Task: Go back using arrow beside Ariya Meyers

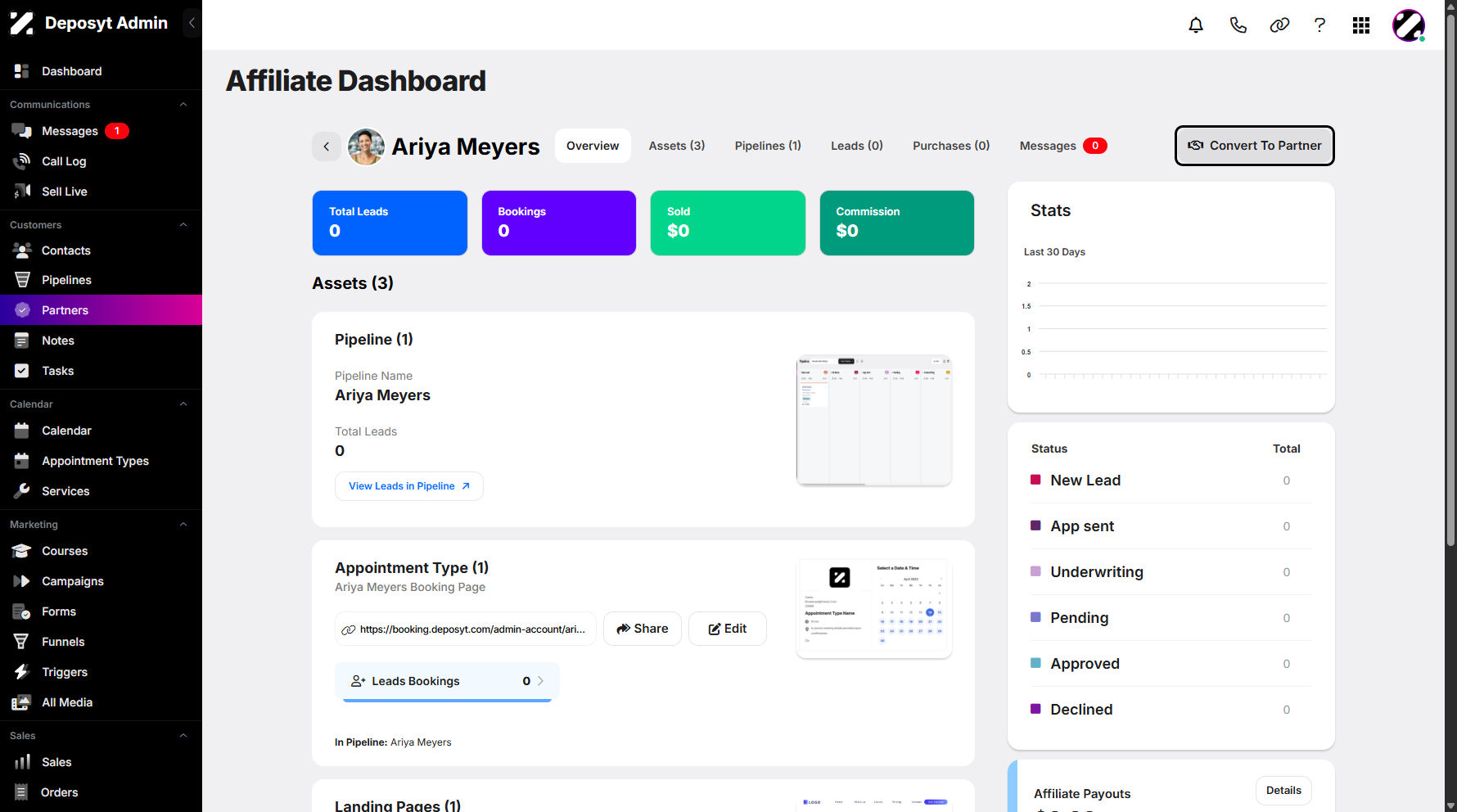Action: click(x=327, y=147)
